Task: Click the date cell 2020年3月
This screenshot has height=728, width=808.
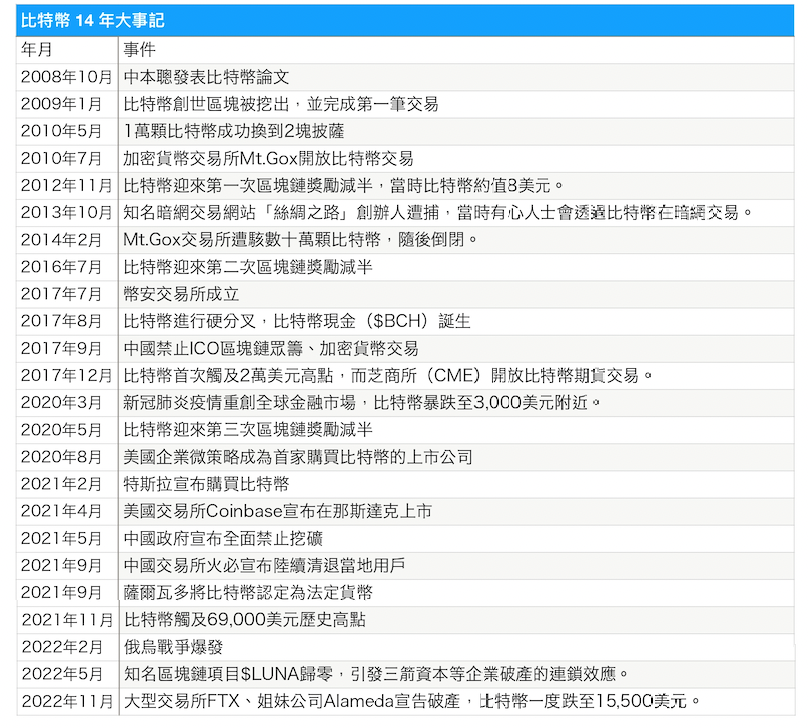Action: (61, 403)
